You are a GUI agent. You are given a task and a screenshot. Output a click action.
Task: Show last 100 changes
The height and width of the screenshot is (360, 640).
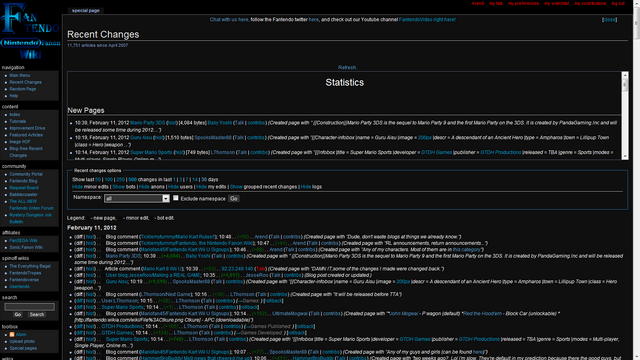108,180
